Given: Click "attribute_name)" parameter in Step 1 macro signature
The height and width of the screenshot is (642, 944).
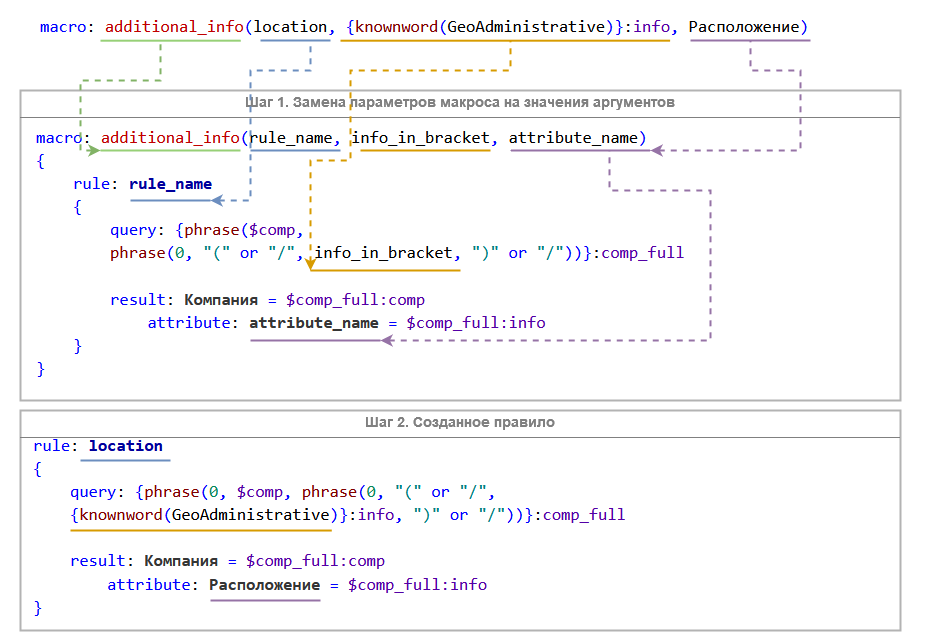Looking at the screenshot, I should (x=577, y=138).
